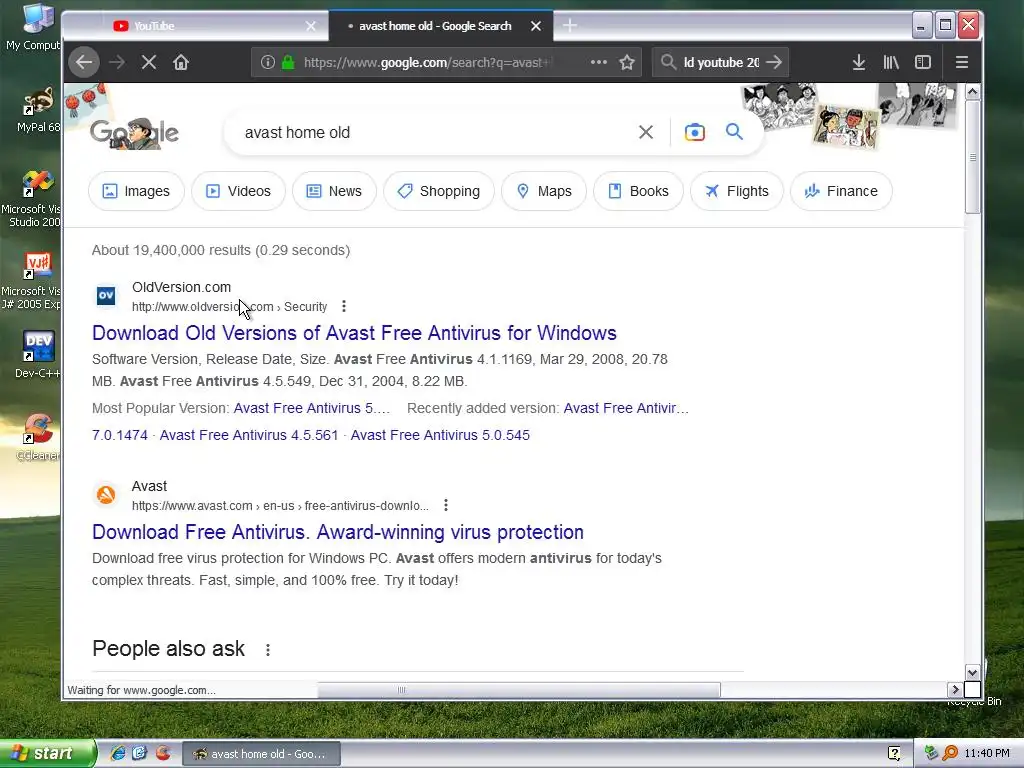Click the Google doodle logo
This screenshot has height=768, width=1024.
tap(135, 133)
